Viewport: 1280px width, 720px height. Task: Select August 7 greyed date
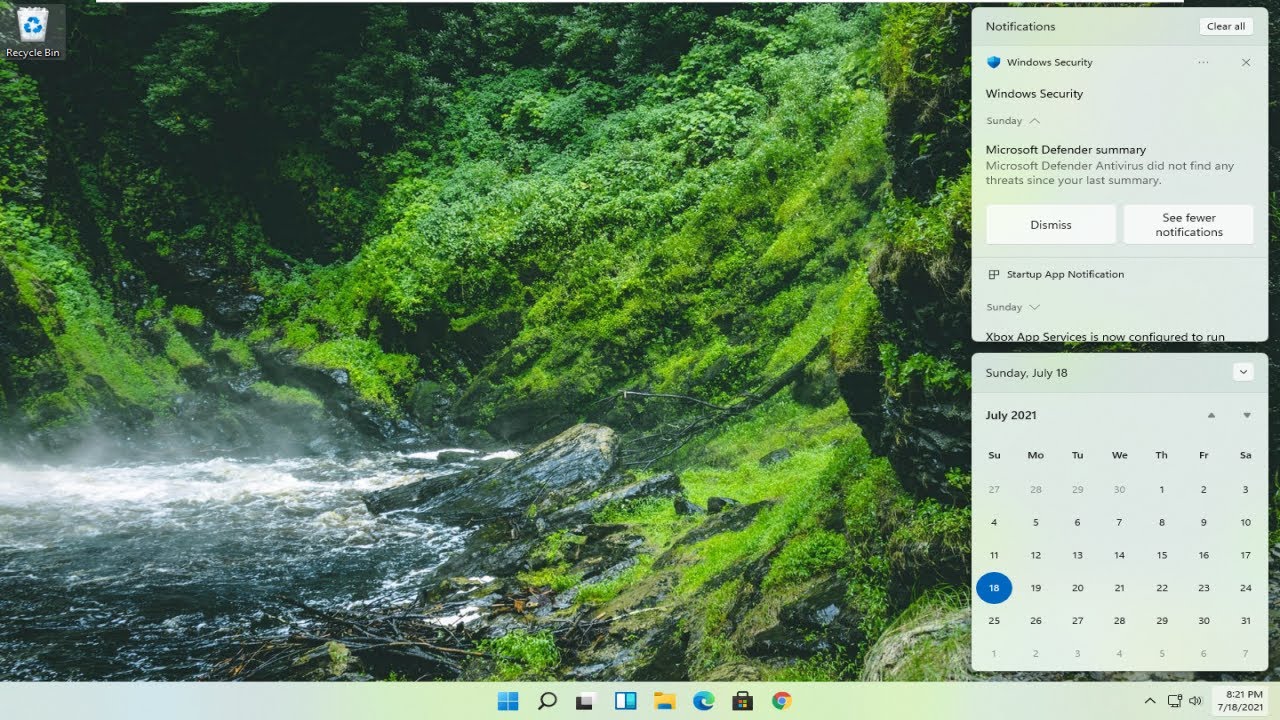(x=1246, y=654)
